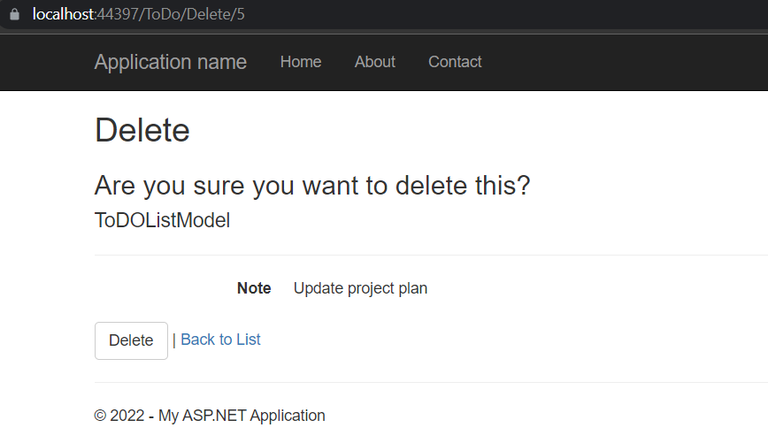Click the 'Are you sure' confirmation question

(312, 186)
